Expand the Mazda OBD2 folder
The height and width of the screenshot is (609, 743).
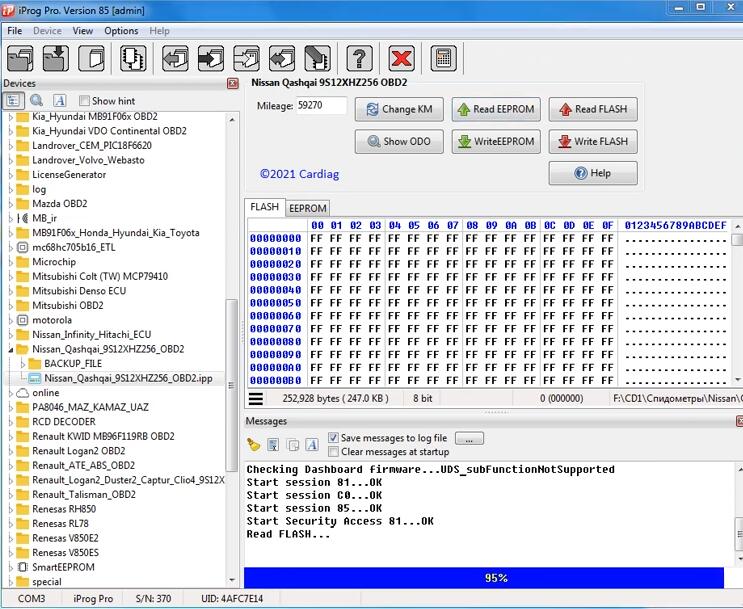tap(10, 204)
